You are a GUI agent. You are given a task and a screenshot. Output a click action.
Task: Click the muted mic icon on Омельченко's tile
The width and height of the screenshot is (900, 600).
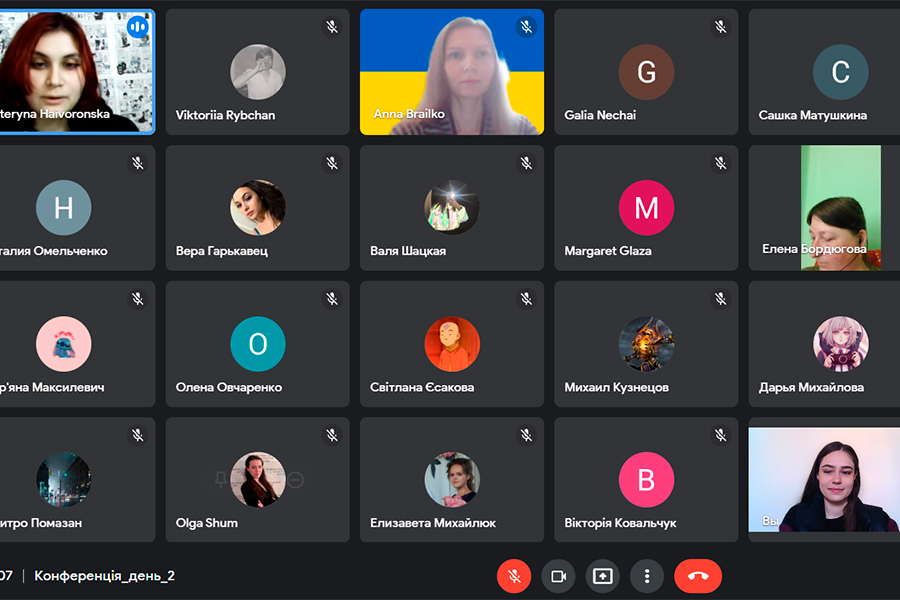tap(138, 163)
